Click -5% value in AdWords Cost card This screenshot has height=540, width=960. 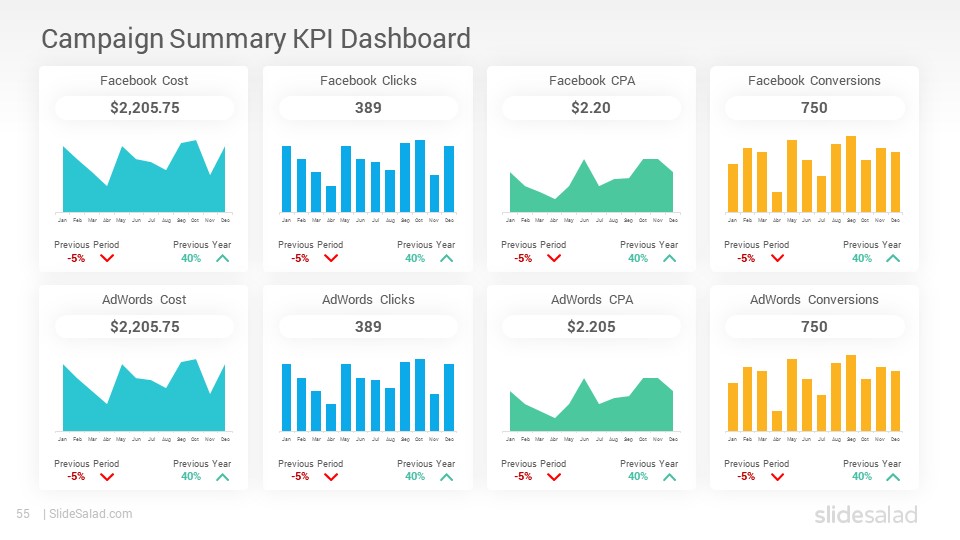tap(76, 476)
